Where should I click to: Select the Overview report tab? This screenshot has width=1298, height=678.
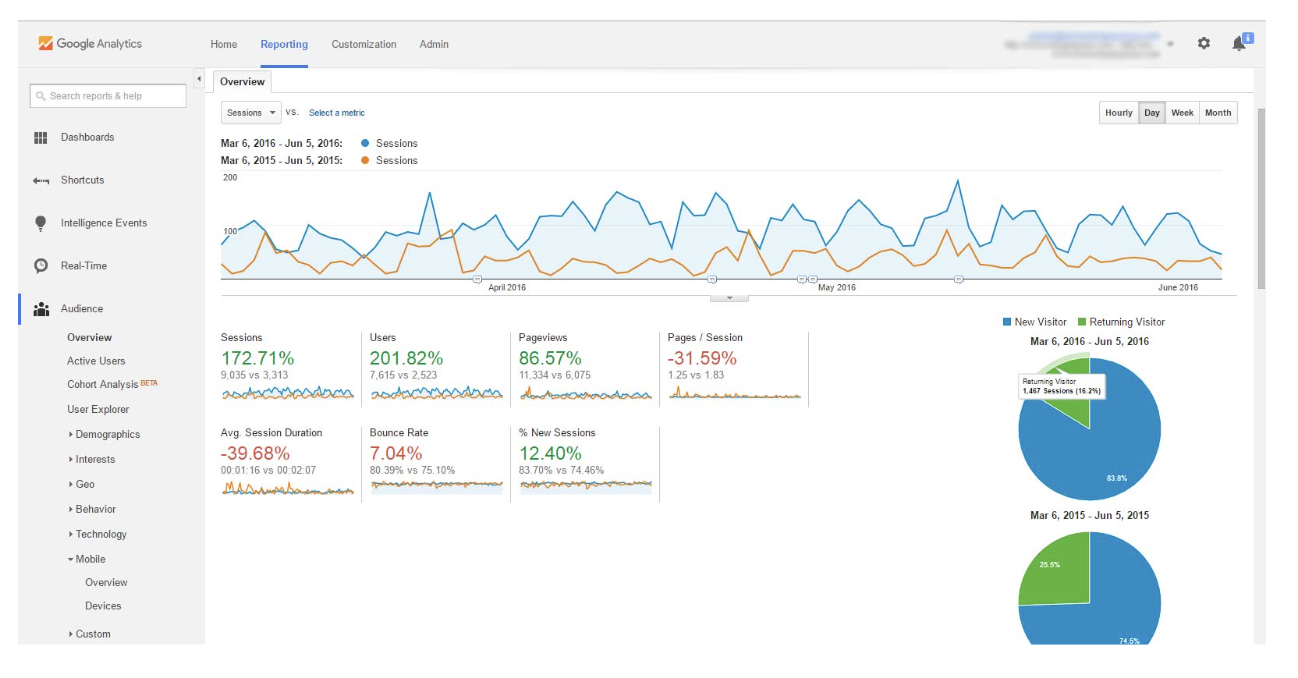[242, 81]
